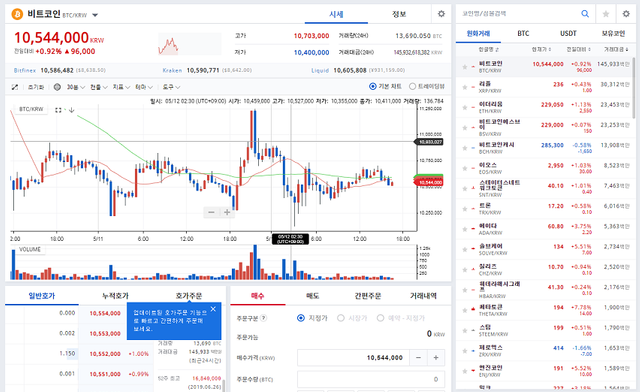Favorite the 이더리움 ETH/KRW row star
The width and height of the screenshot is (640, 392).
coord(464,107)
